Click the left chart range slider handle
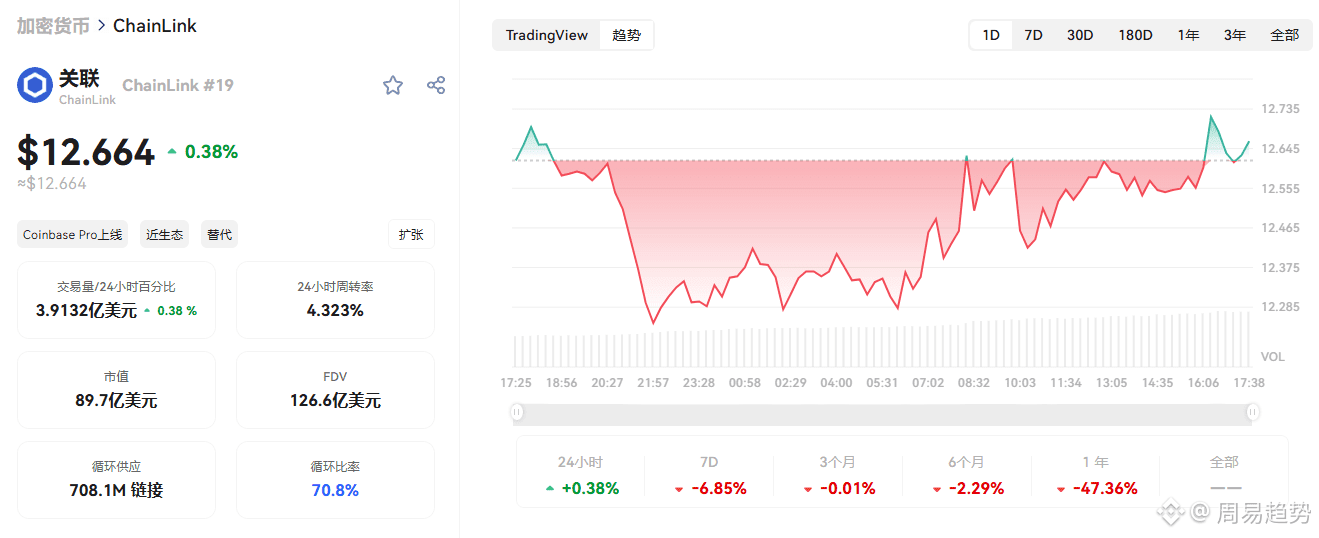The width and height of the screenshot is (1319, 538). [x=517, y=412]
